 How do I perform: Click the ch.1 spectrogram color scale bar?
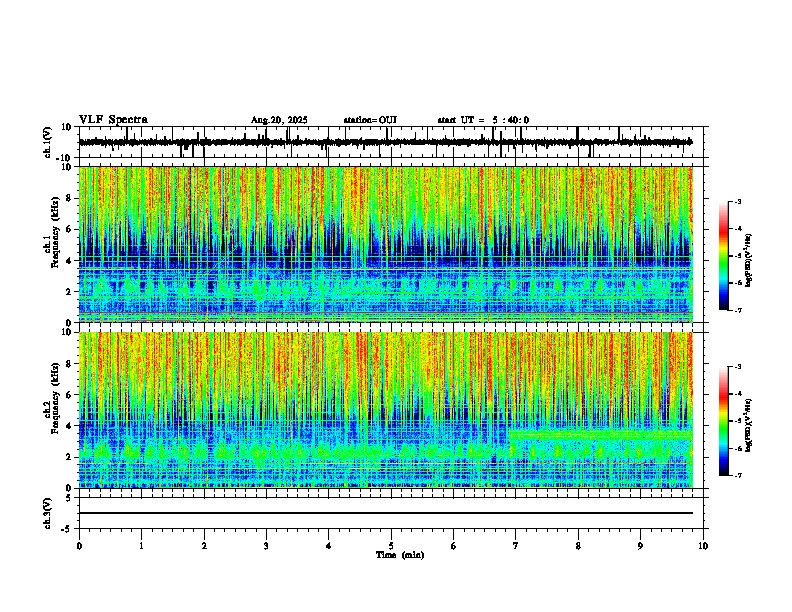(724, 256)
